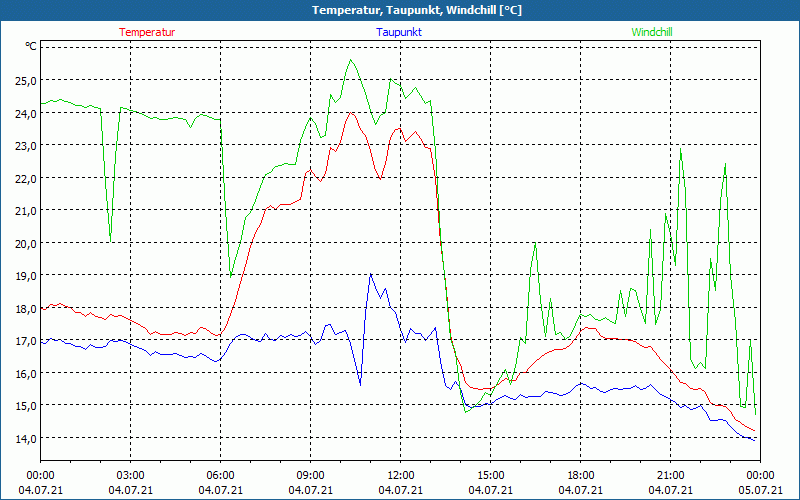Click the chart title 'Temperatur, Taupunkt, Windchill [°C]'
This screenshot has height=500, width=800.
point(417,10)
